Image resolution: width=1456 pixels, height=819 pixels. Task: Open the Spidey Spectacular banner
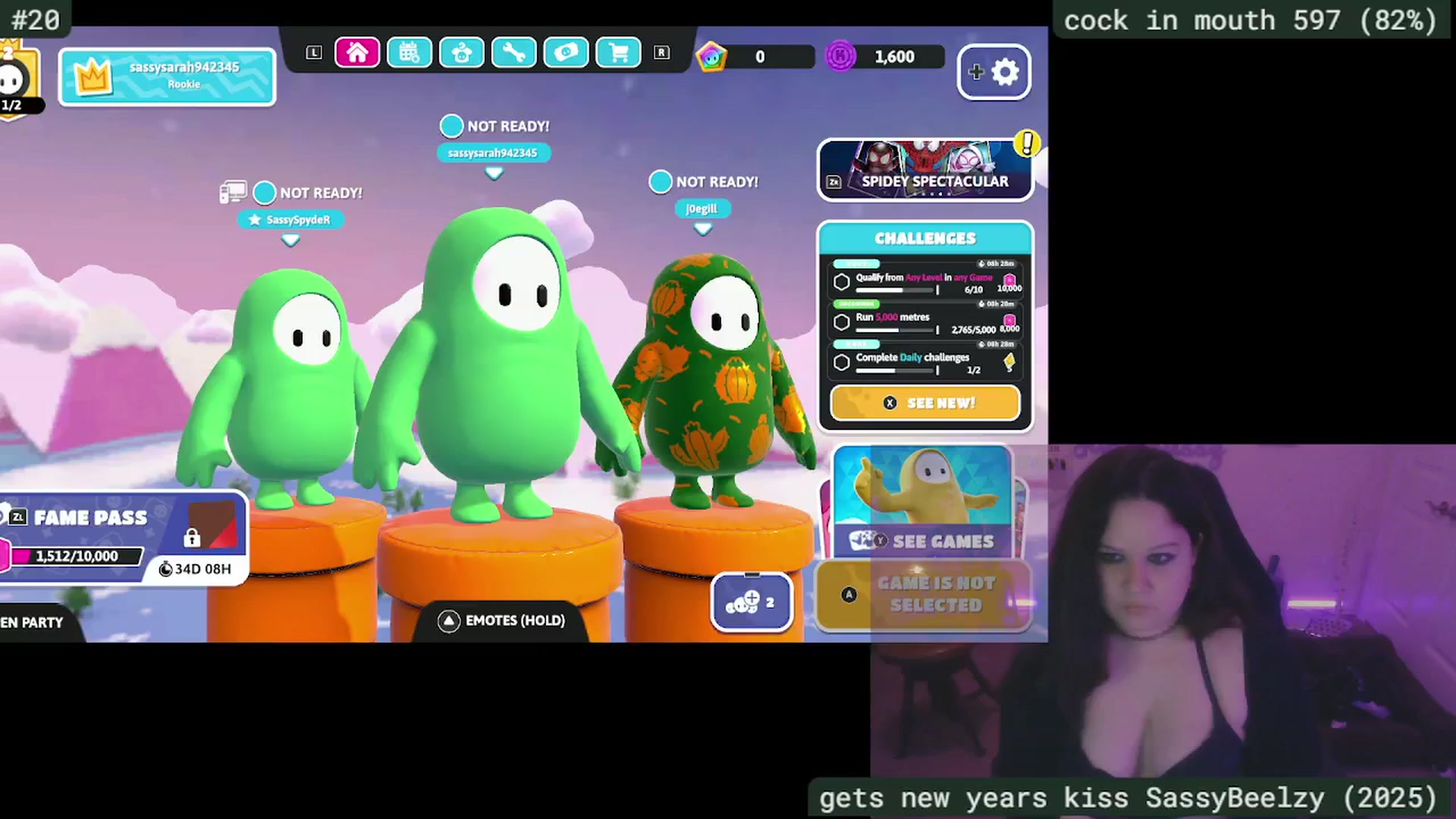[925, 170]
